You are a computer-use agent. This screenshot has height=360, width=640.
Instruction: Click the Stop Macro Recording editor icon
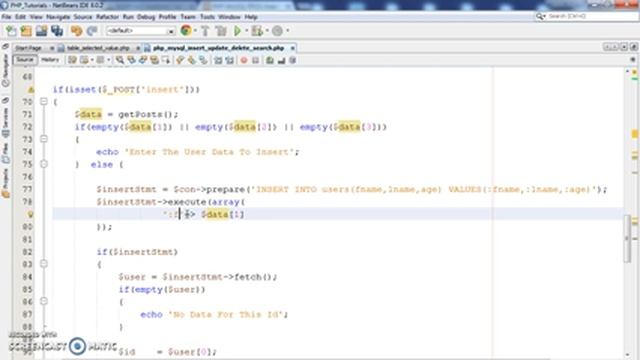point(256,60)
